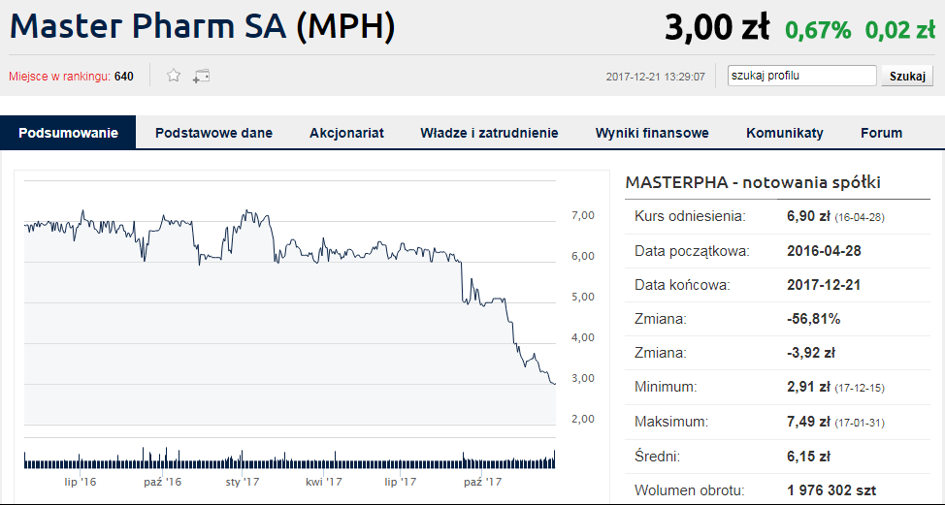Screen dimensions: 945x505
Task: Open the Podsumowanie tab
Action: (68, 133)
